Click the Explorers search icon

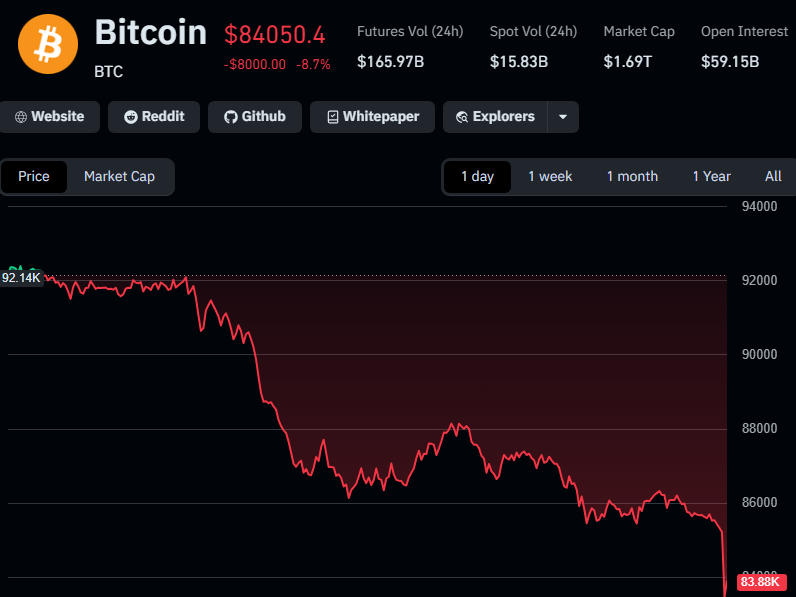(x=461, y=117)
